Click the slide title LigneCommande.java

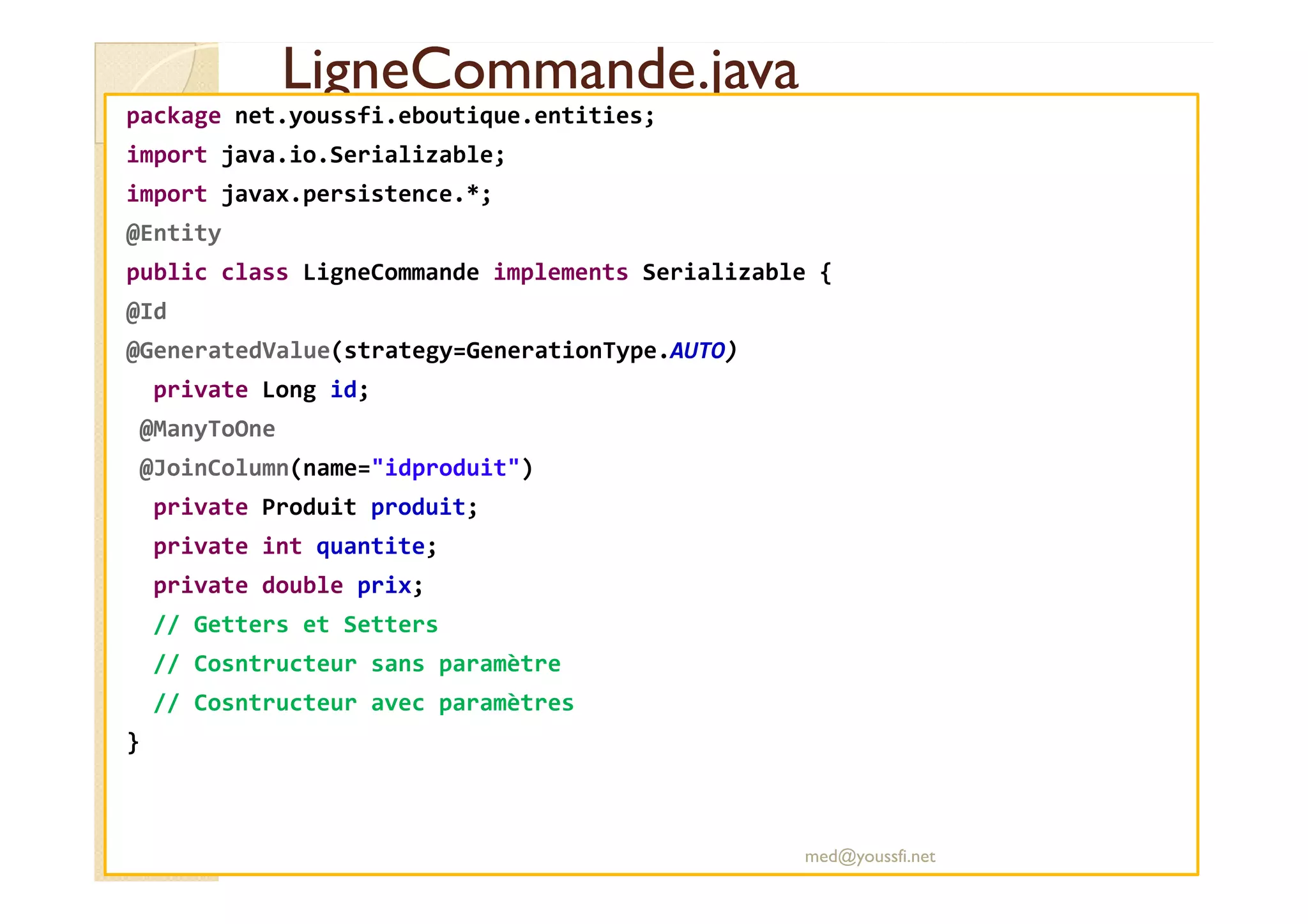540,69
